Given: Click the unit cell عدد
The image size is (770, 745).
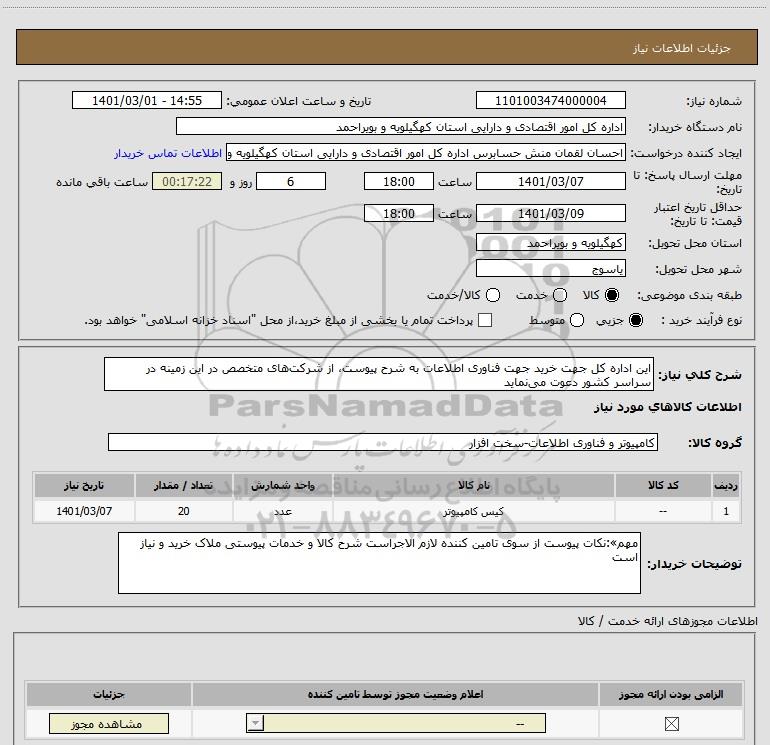Looking at the screenshot, I should [283, 511].
